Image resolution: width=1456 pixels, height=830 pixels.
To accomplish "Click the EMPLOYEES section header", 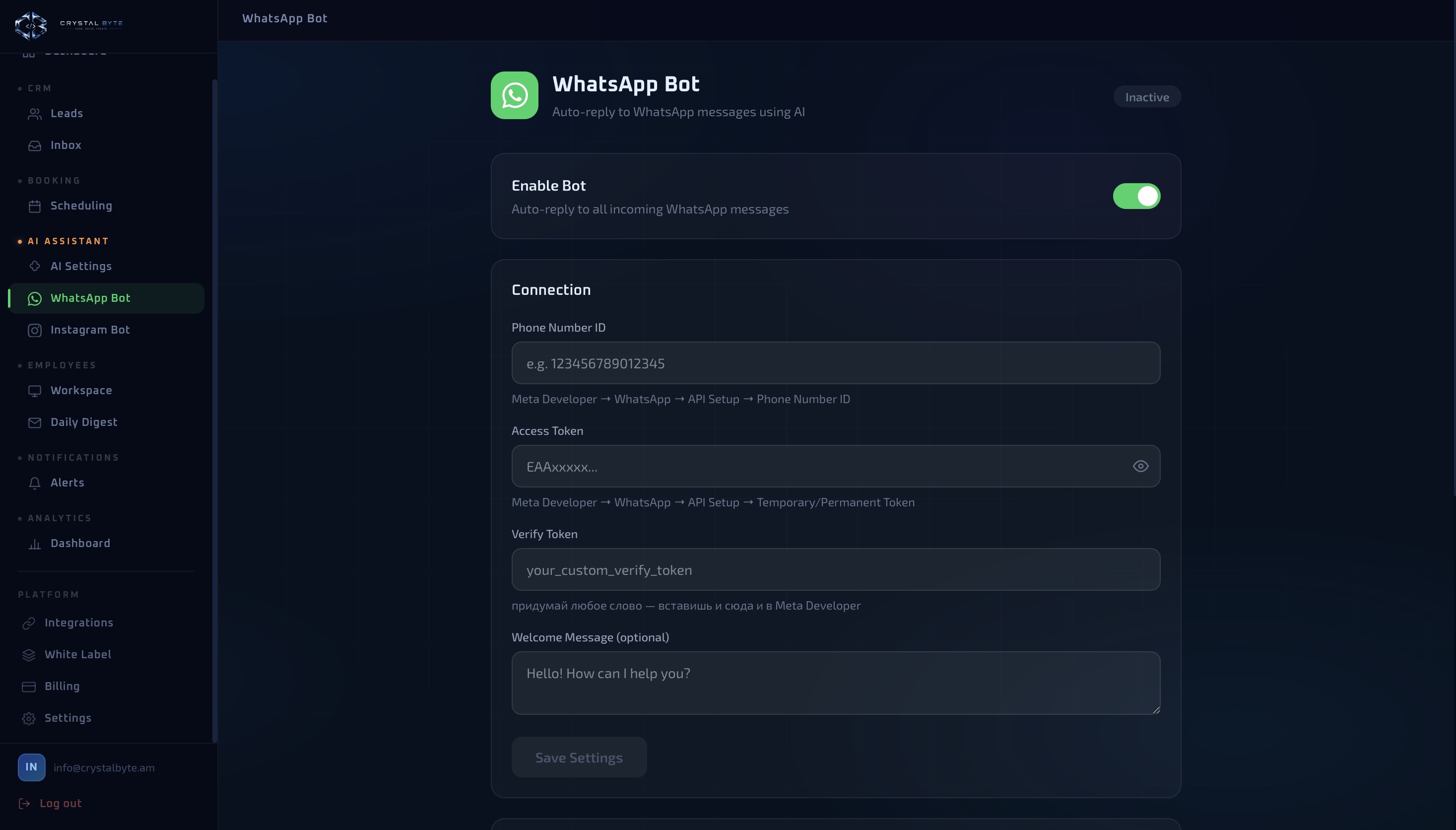I will pos(62,365).
